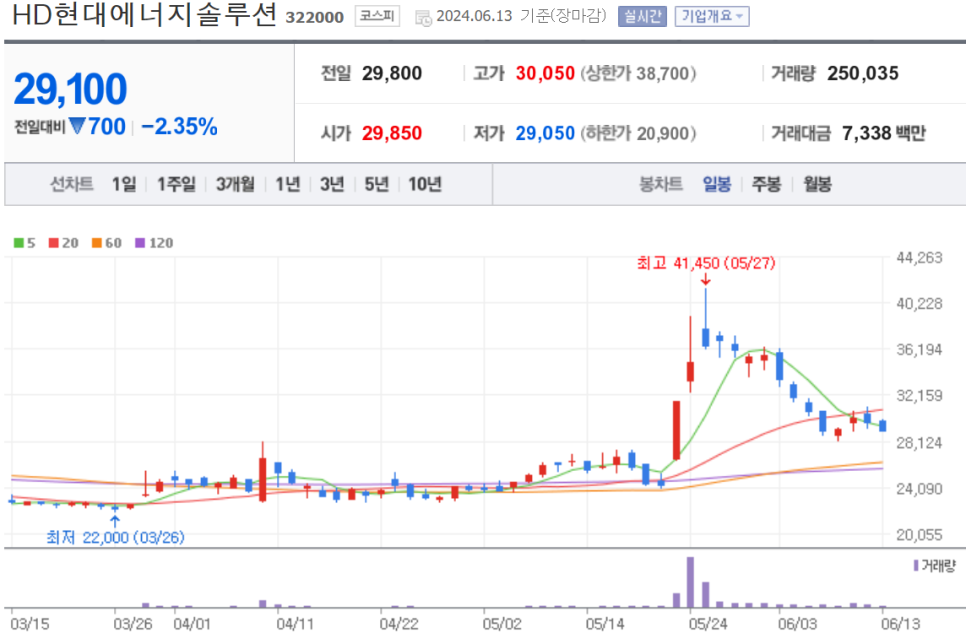966x644 pixels.
Task: Click the purple 거래량 legend marker
Action: pos(916,565)
